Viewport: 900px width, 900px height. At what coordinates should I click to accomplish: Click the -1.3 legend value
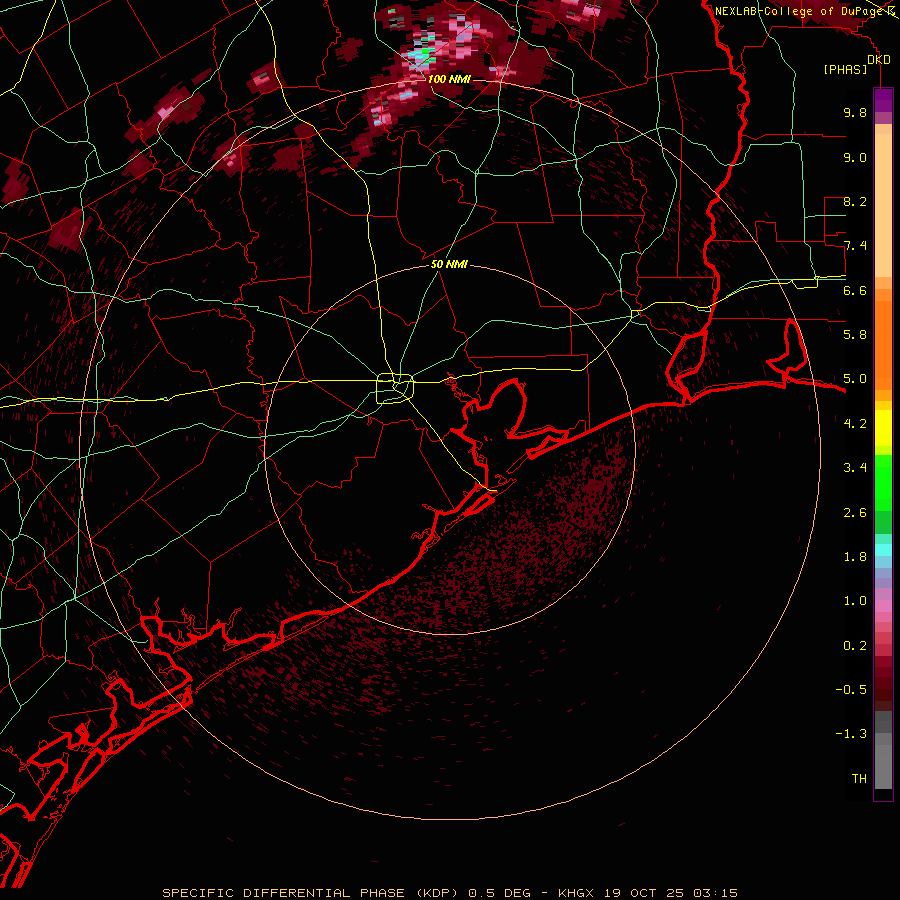pyautogui.click(x=851, y=734)
